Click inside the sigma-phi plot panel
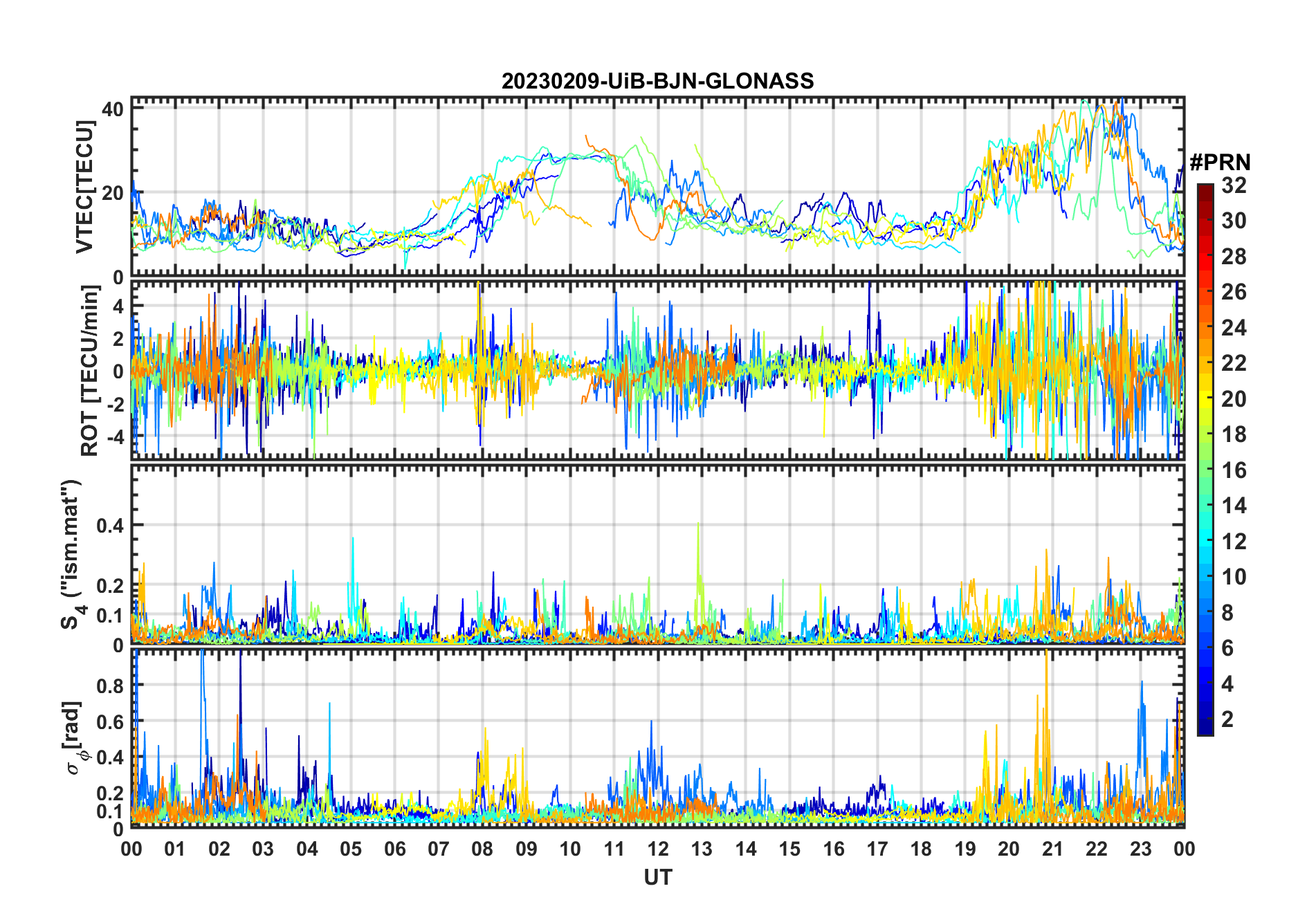Screen dimensions: 1316x920 coord(658,738)
